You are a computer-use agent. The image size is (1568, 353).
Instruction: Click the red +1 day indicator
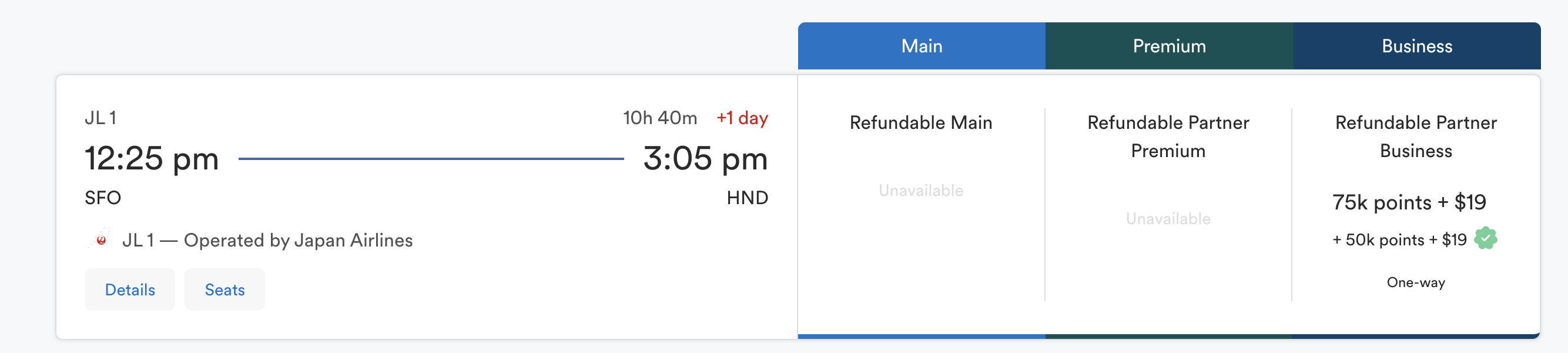click(x=742, y=118)
